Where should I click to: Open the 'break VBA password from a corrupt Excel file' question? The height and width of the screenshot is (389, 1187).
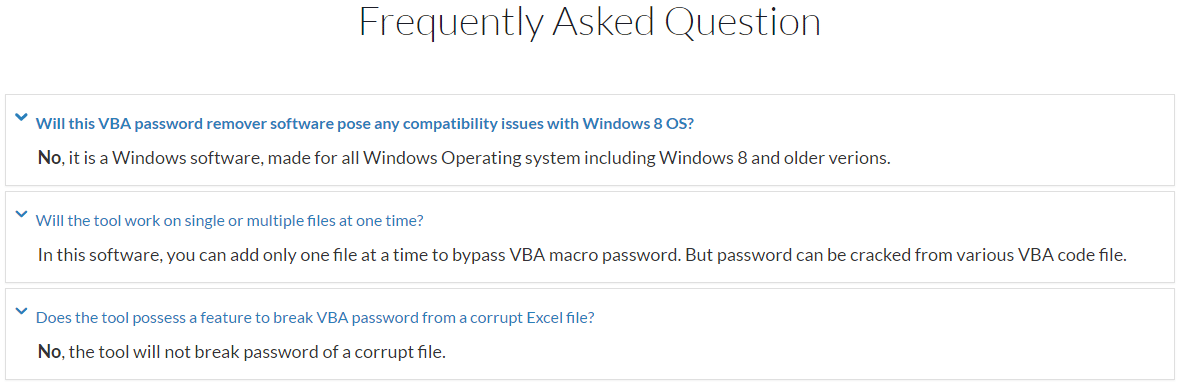point(315,318)
